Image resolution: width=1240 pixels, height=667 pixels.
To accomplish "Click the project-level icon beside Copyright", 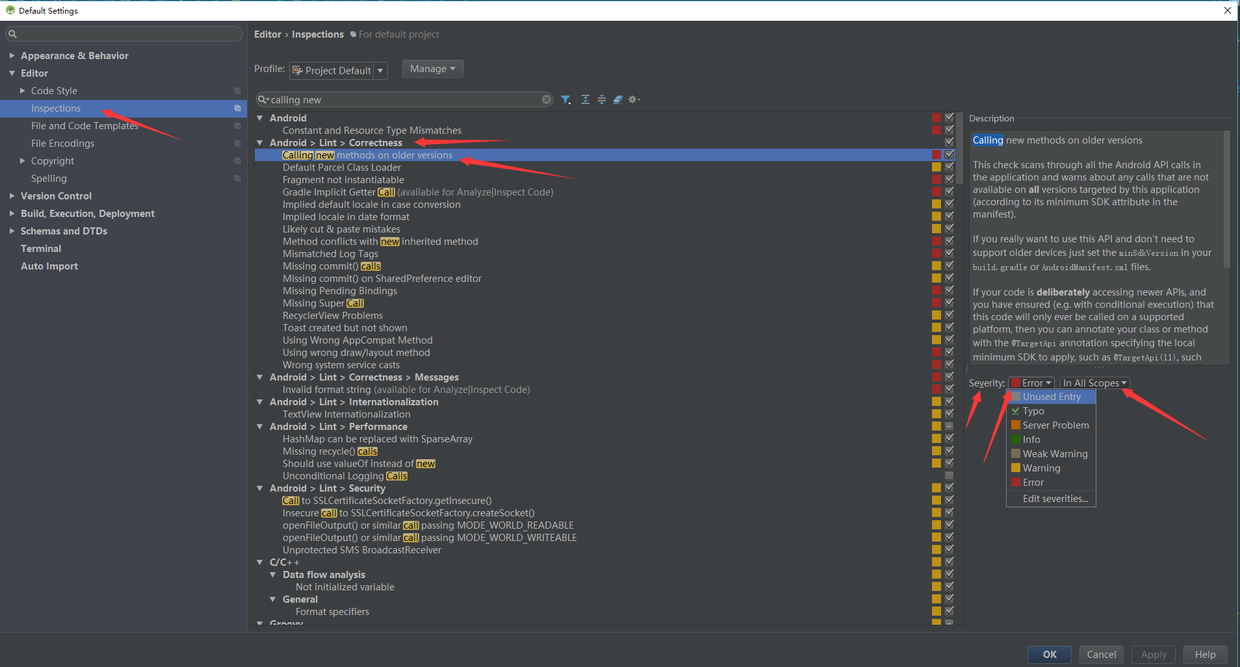I will click(x=237, y=161).
